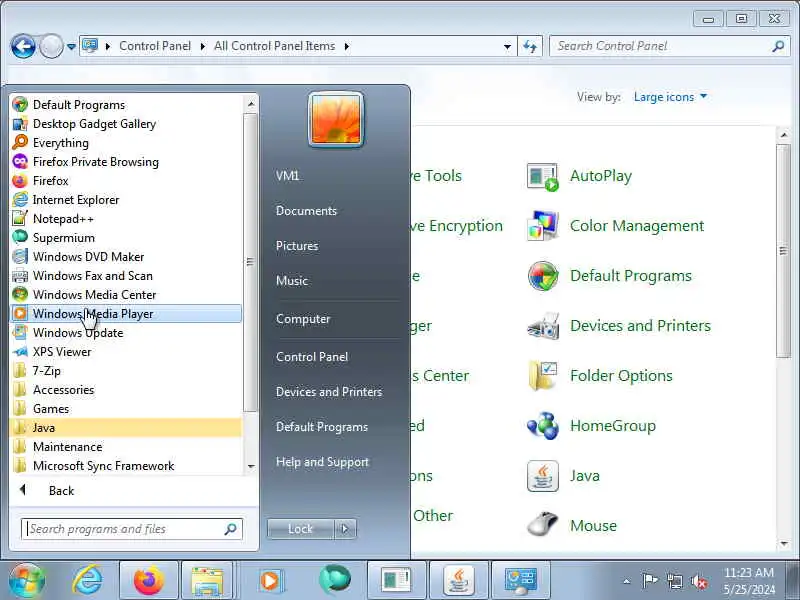Screen dimensions: 800x600
Task: Open Computer from Start menu
Action: [x=303, y=319]
